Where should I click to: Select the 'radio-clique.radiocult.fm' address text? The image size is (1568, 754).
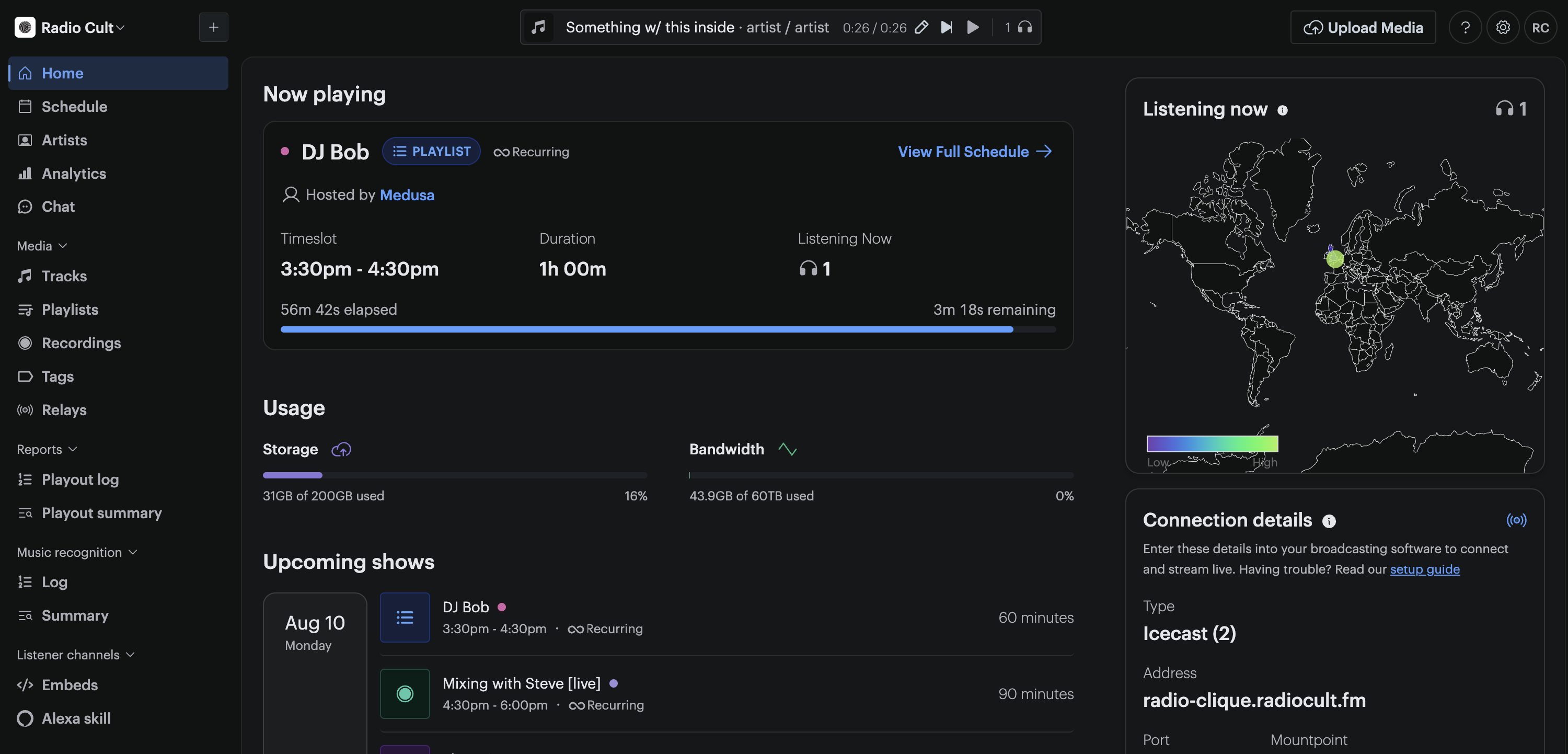[1254, 700]
